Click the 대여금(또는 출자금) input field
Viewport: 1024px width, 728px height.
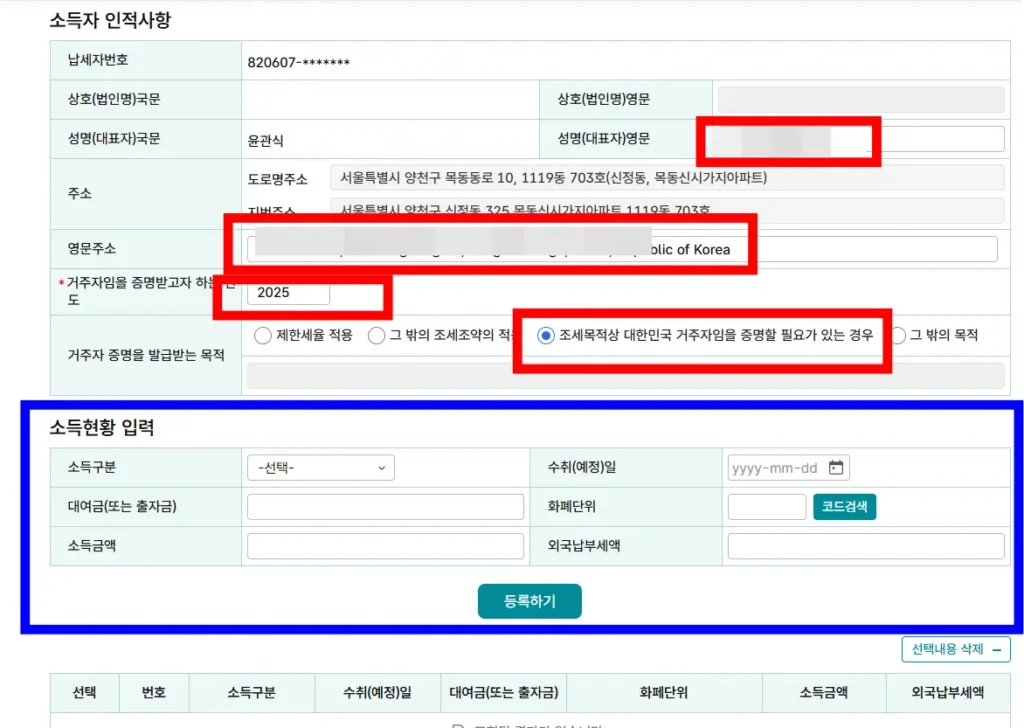point(385,507)
